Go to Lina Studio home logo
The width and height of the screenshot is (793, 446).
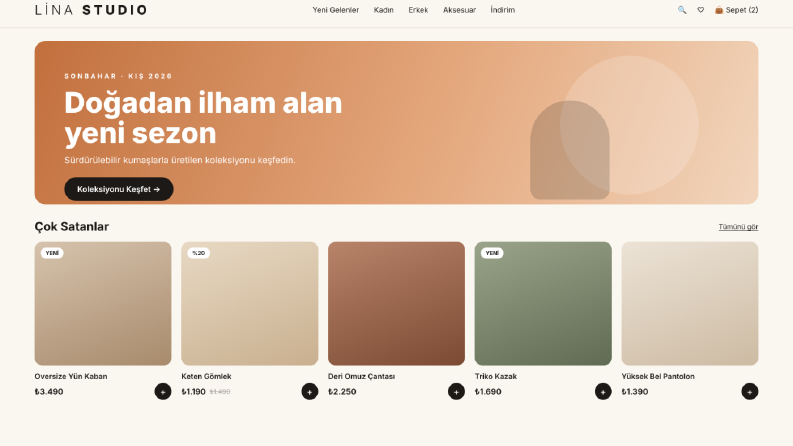[91, 10]
